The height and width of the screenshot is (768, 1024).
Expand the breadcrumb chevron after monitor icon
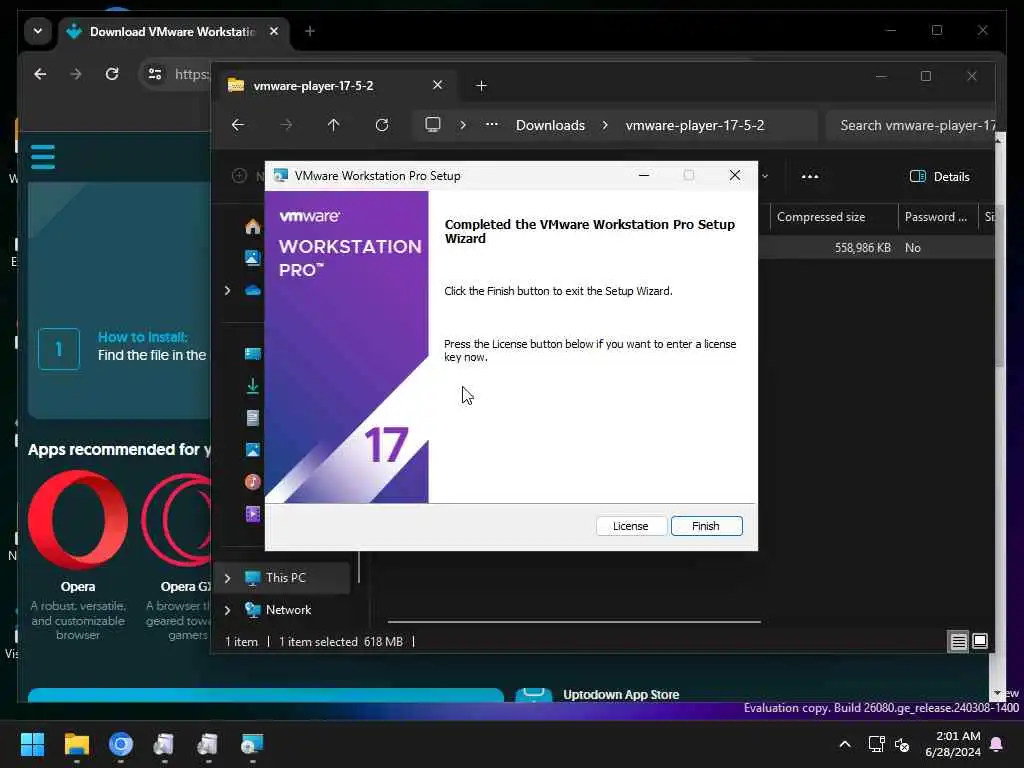coord(462,125)
